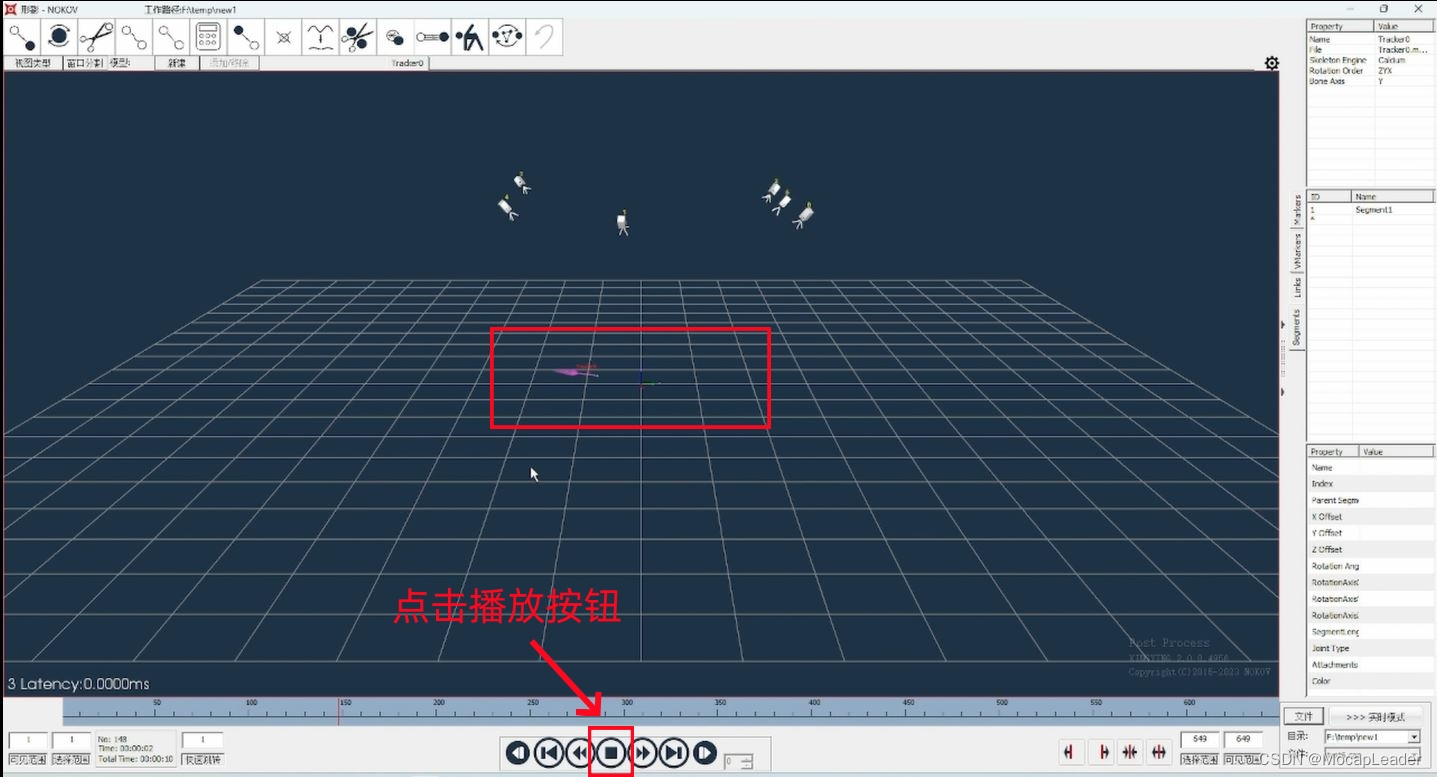
Task: Click the set range end marker icon
Action: pos(1103,751)
